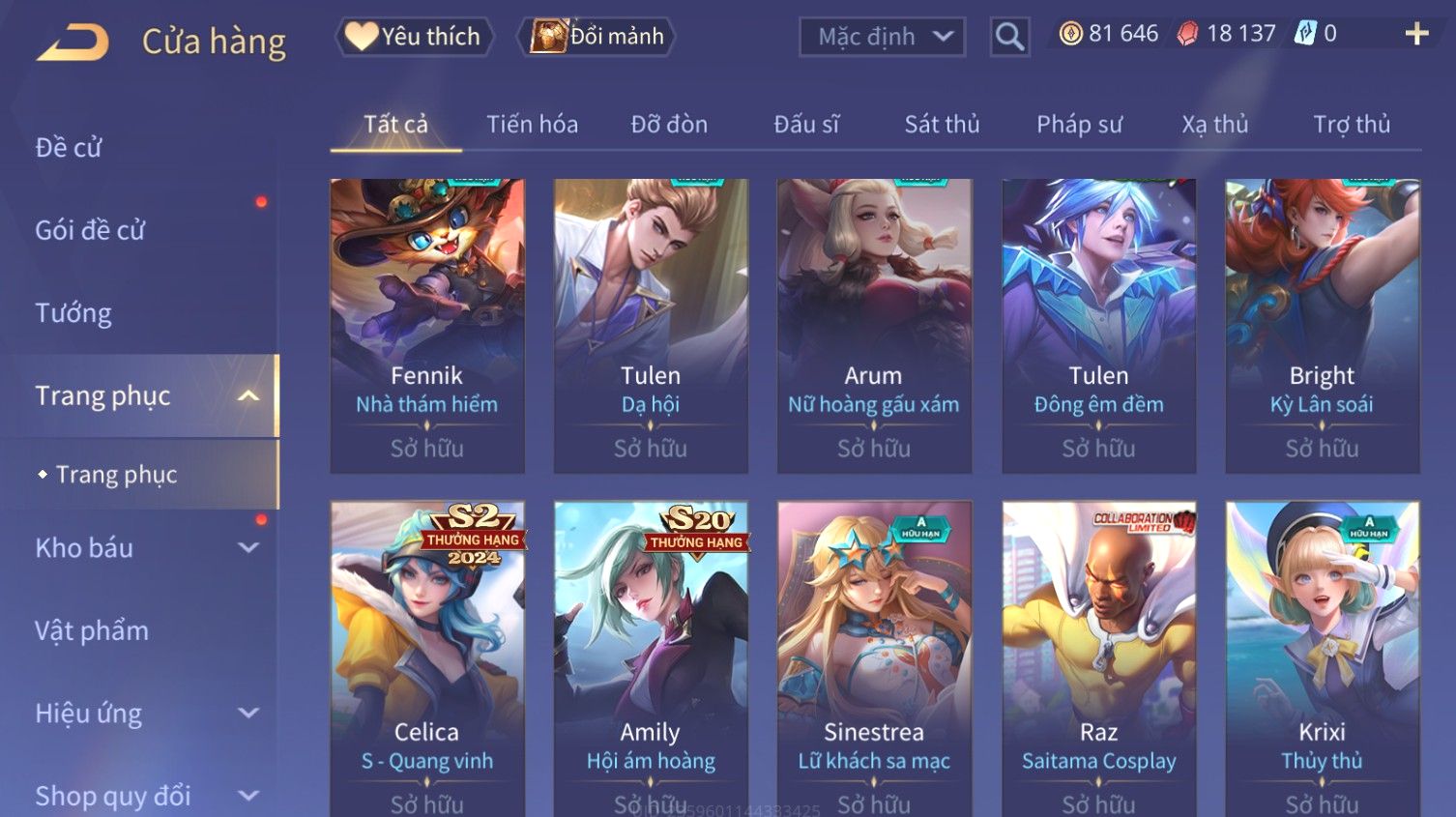Switch to the Pháp sư tab
Viewport: 1456px width, 817px height.
pos(1079,124)
